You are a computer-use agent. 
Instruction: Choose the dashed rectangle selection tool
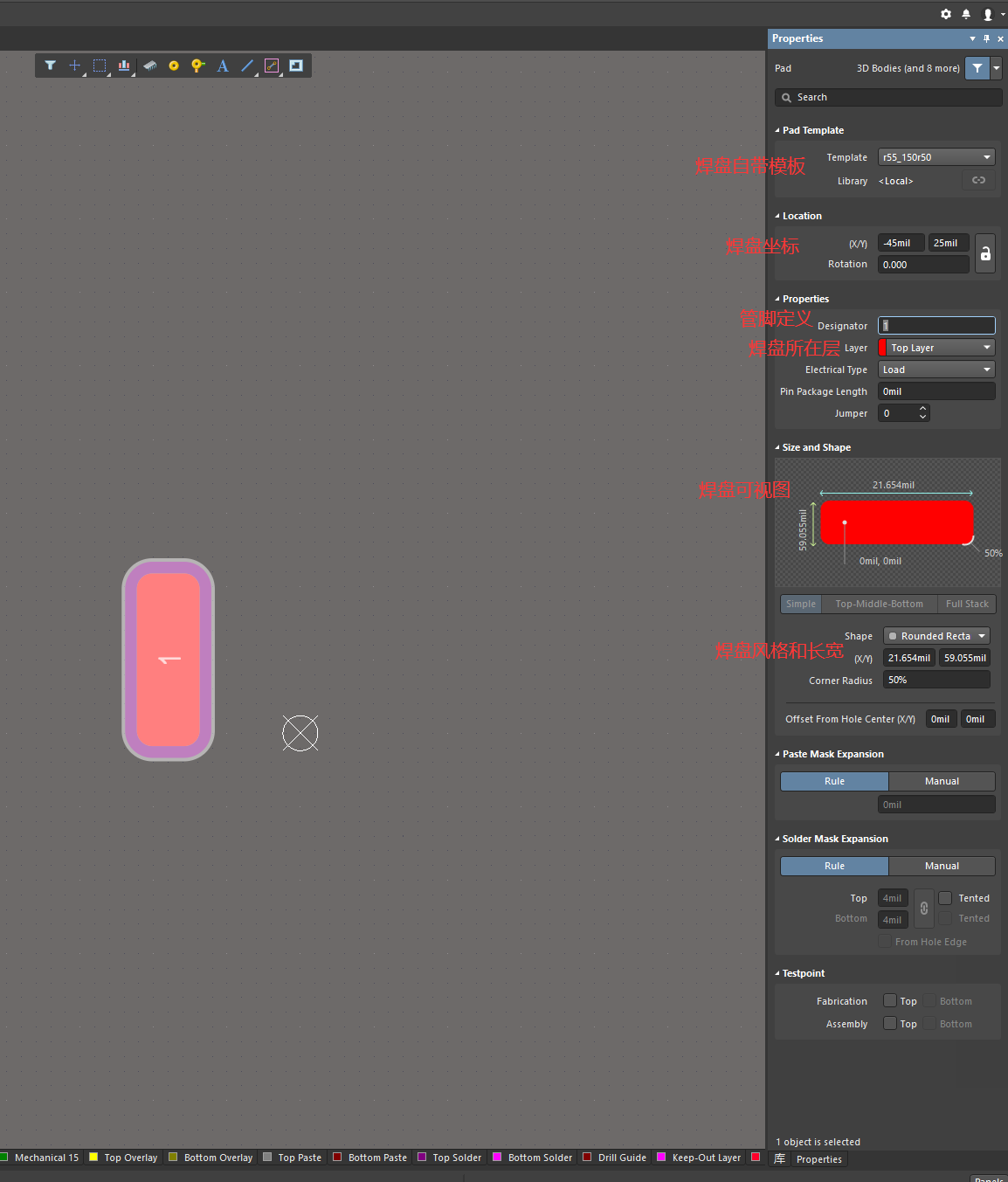point(100,66)
